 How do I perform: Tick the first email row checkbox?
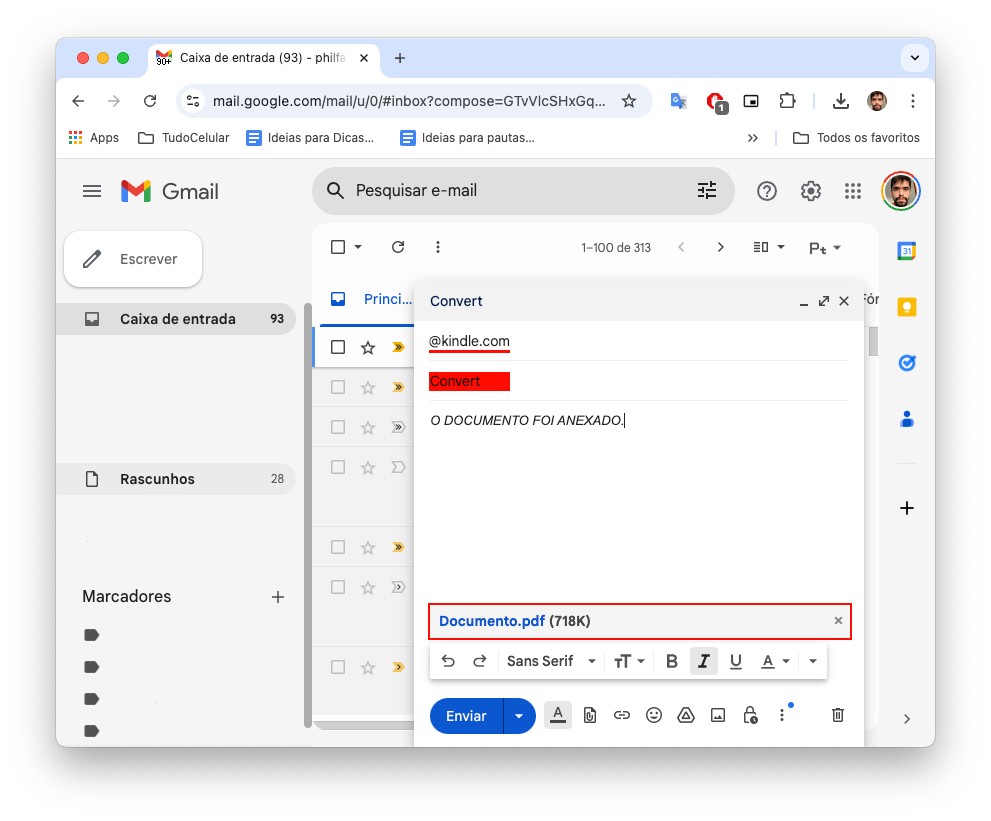point(338,347)
